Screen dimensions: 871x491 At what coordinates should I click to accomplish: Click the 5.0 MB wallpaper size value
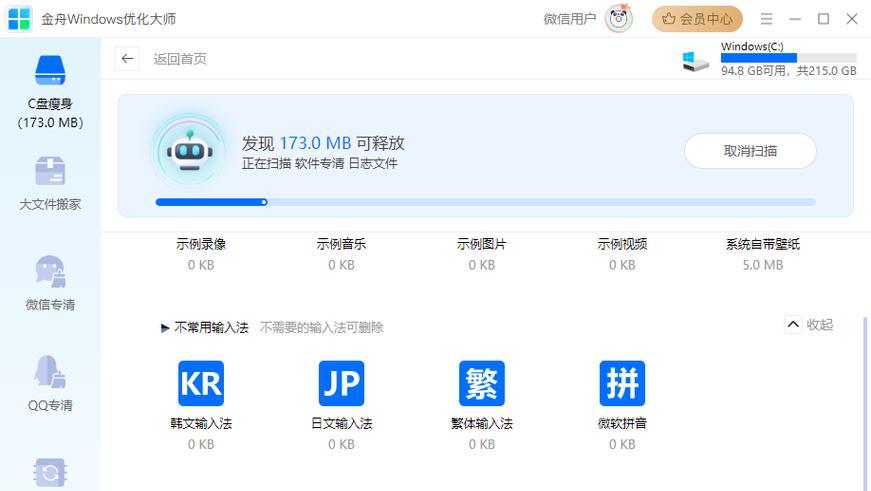click(x=763, y=265)
